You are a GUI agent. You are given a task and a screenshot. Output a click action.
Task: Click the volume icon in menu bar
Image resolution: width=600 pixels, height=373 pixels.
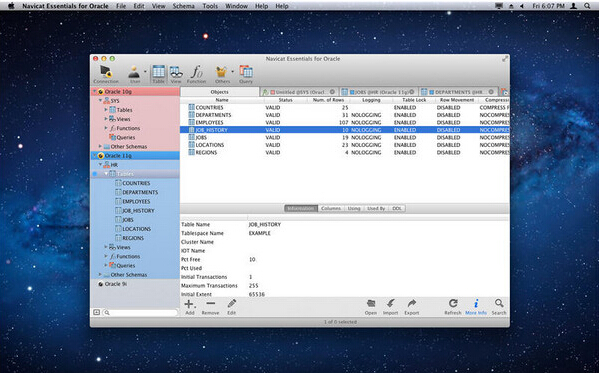522,6
